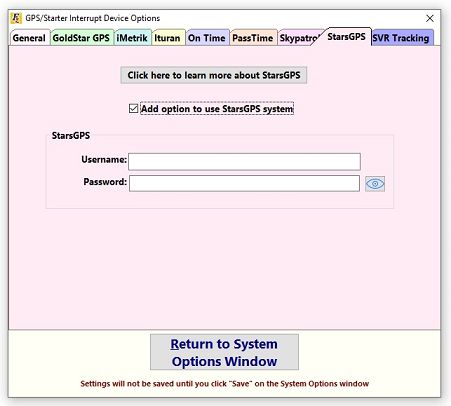Image resolution: width=451 pixels, height=406 pixels.
Task: Click the settings not saved warning text
Action: click(x=225, y=384)
